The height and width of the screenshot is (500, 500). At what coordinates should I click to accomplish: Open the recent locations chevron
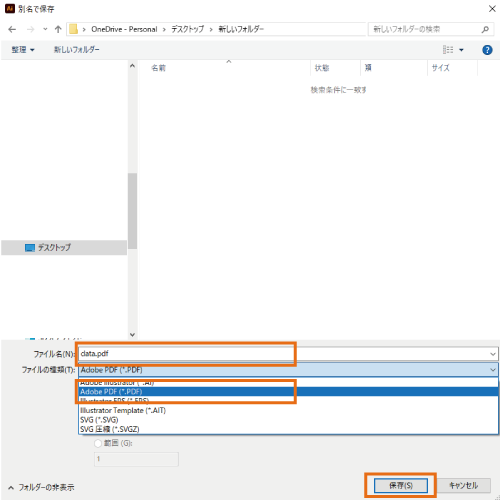click(x=45, y=29)
